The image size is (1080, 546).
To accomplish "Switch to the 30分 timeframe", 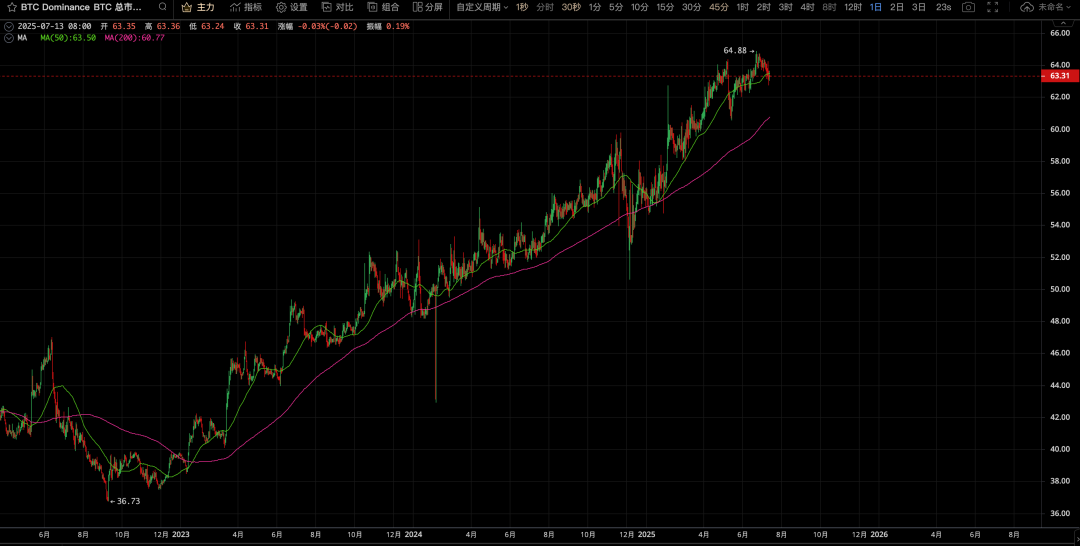I will pyautogui.click(x=692, y=8).
